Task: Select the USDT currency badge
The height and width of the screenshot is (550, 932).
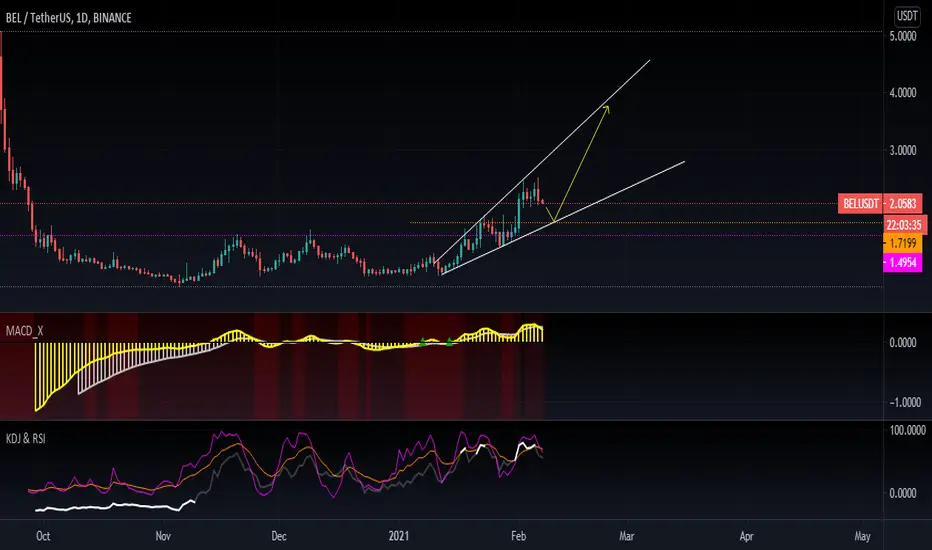Action: tap(907, 16)
